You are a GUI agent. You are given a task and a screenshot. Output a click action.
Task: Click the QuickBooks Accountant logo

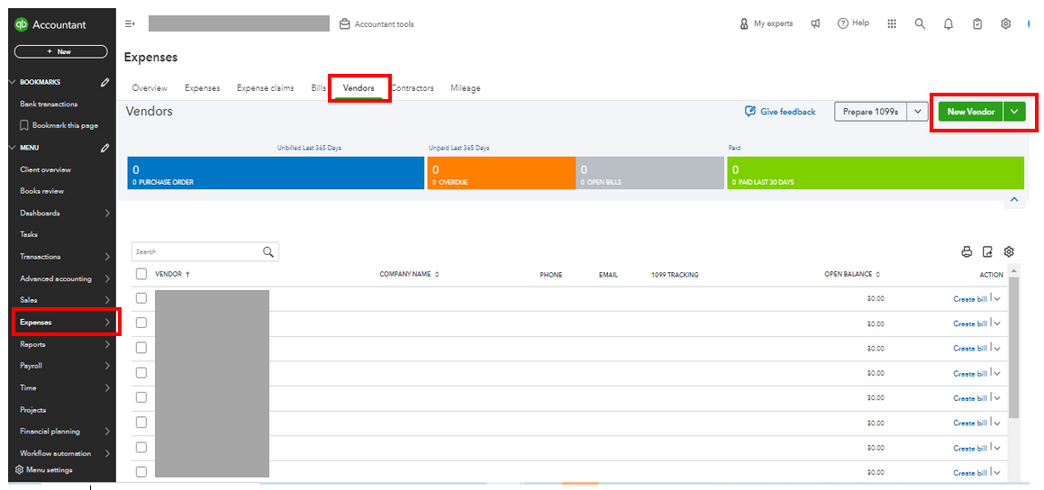tap(51, 25)
